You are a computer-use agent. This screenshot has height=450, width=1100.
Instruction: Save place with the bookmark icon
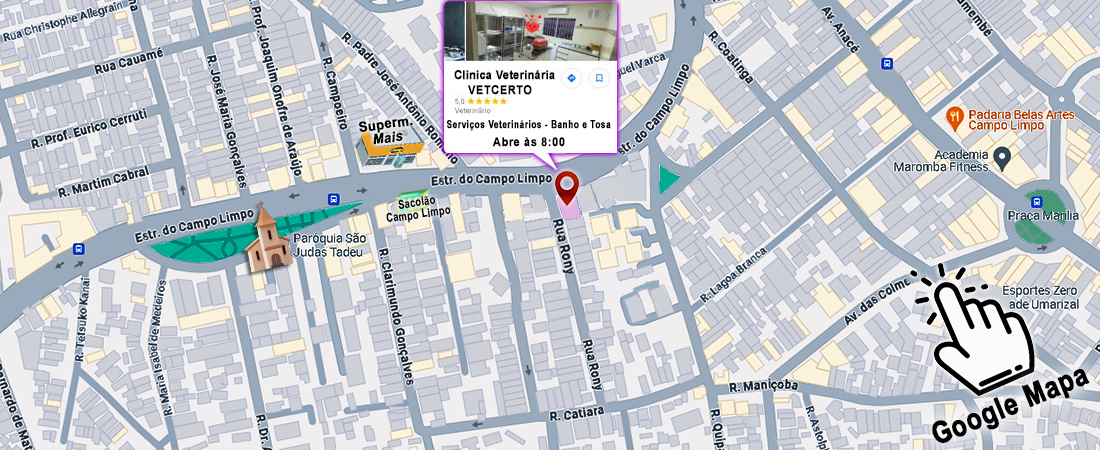coord(598,78)
